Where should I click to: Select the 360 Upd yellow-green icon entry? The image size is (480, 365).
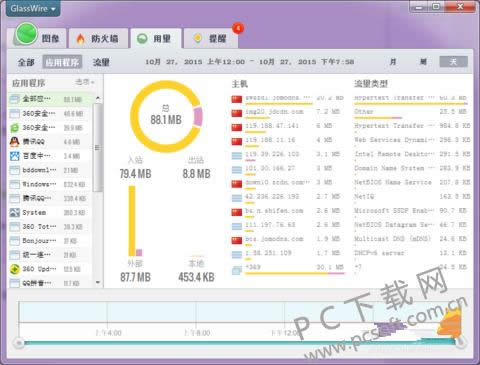point(14,269)
